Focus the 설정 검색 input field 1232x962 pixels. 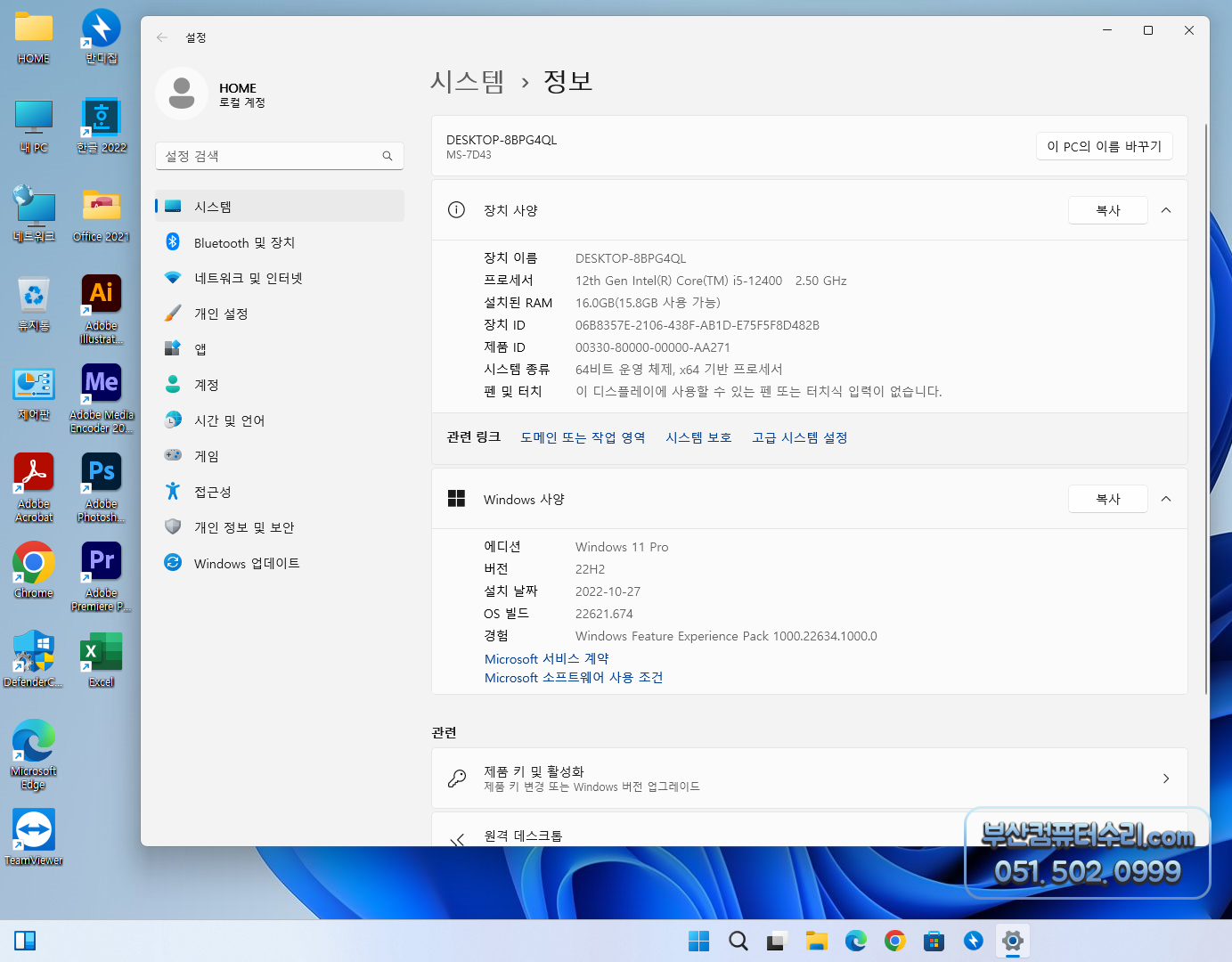pyautogui.click(x=280, y=156)
